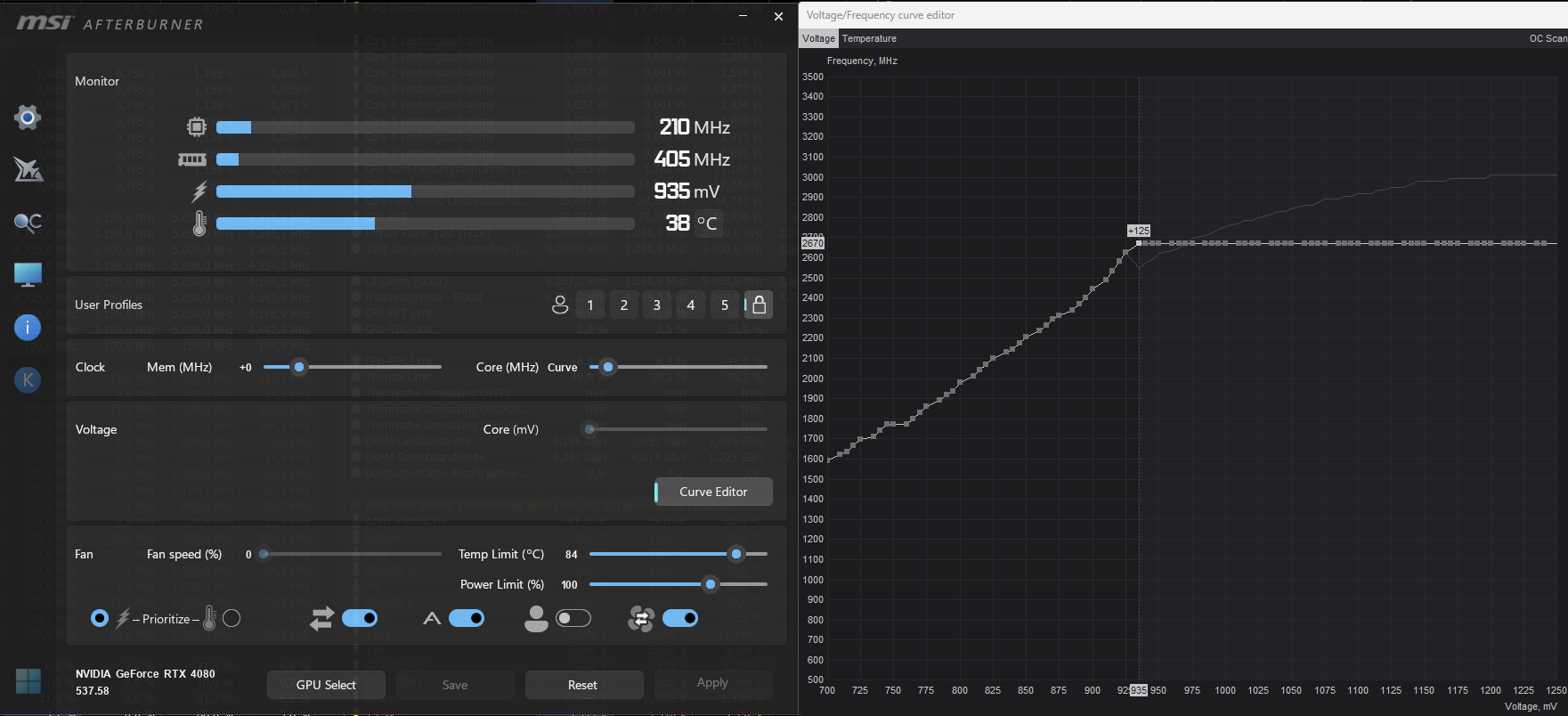
Task: Toggle the sync settings switch
Action: [x=360, y=618]
